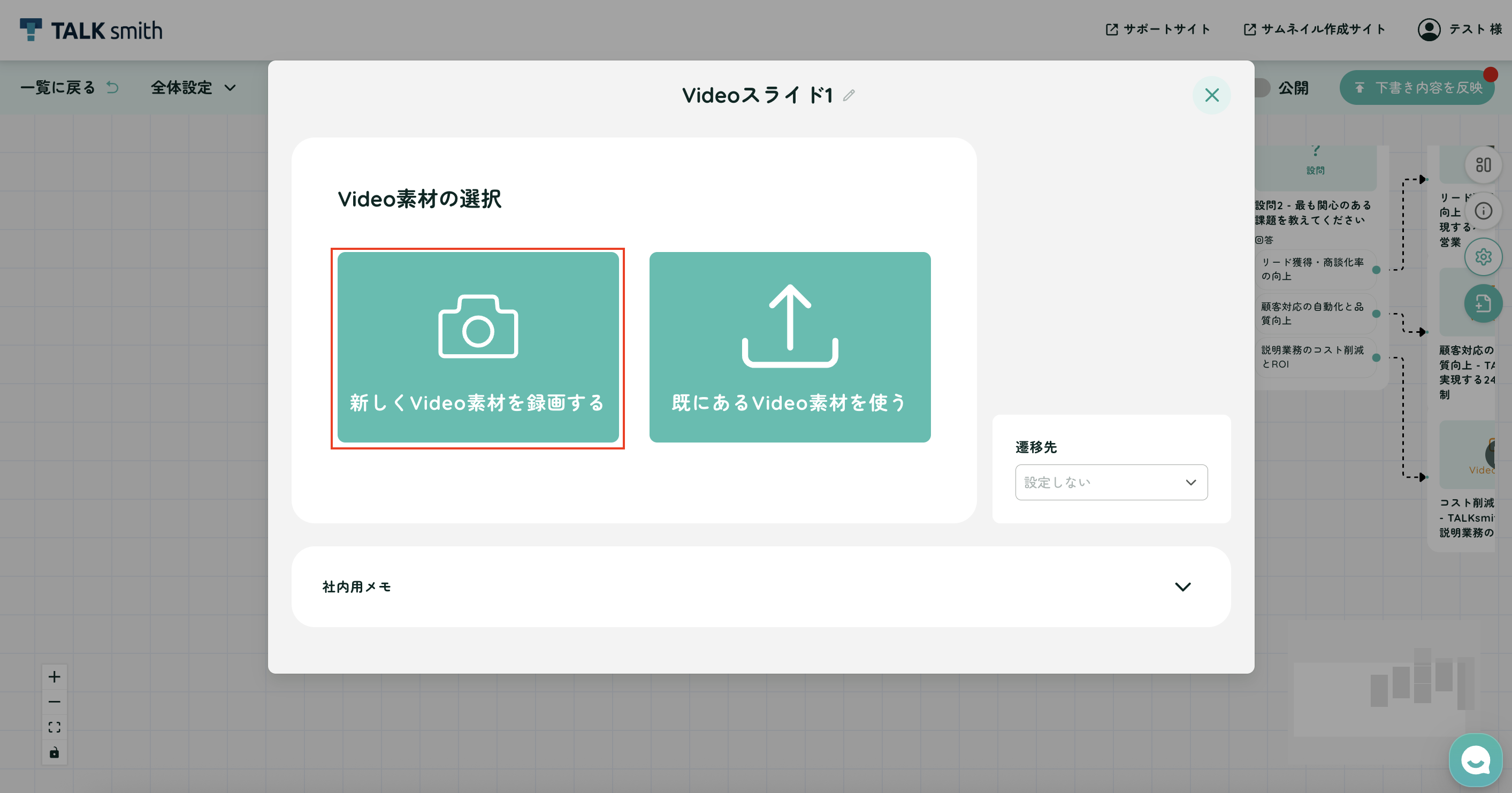Toggle the canvas lock icon
The image size is (1512, 793).
[x=54, y=752]
